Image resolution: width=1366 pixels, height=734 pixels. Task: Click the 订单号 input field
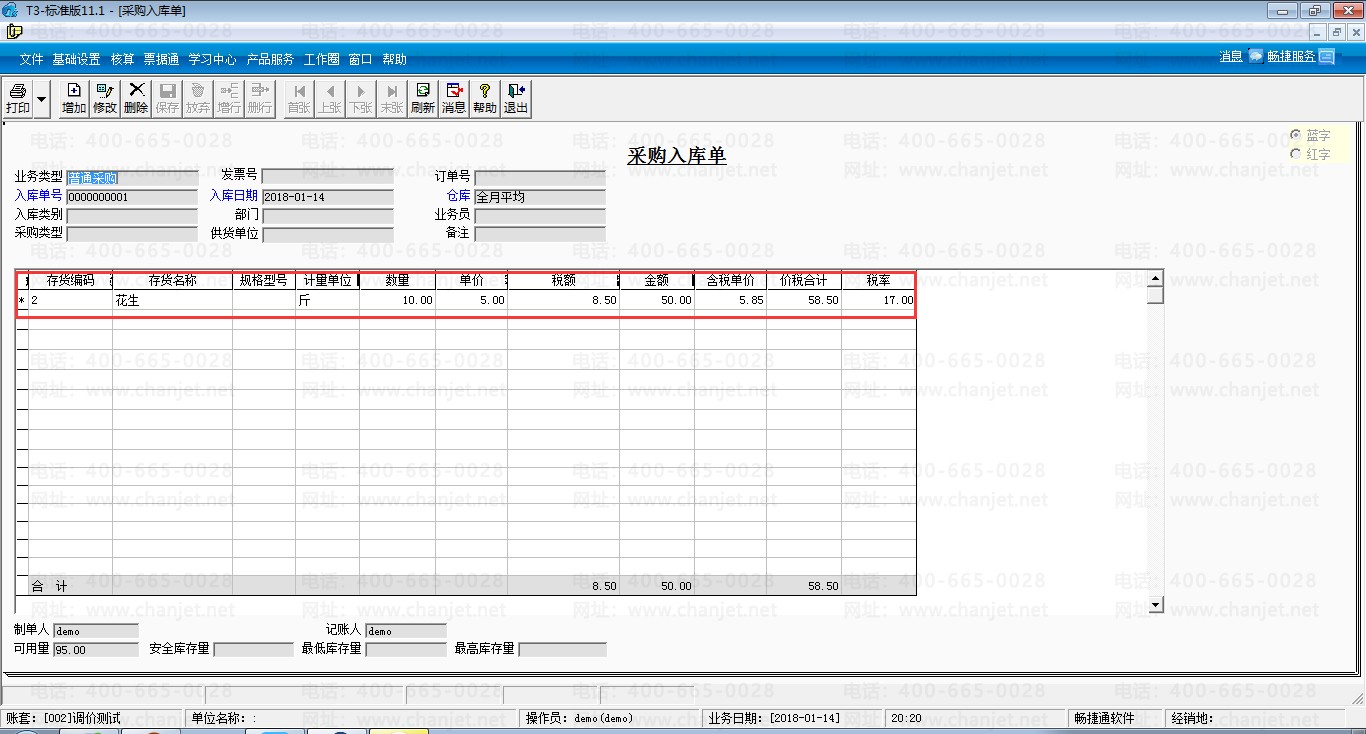pos(540,178)
